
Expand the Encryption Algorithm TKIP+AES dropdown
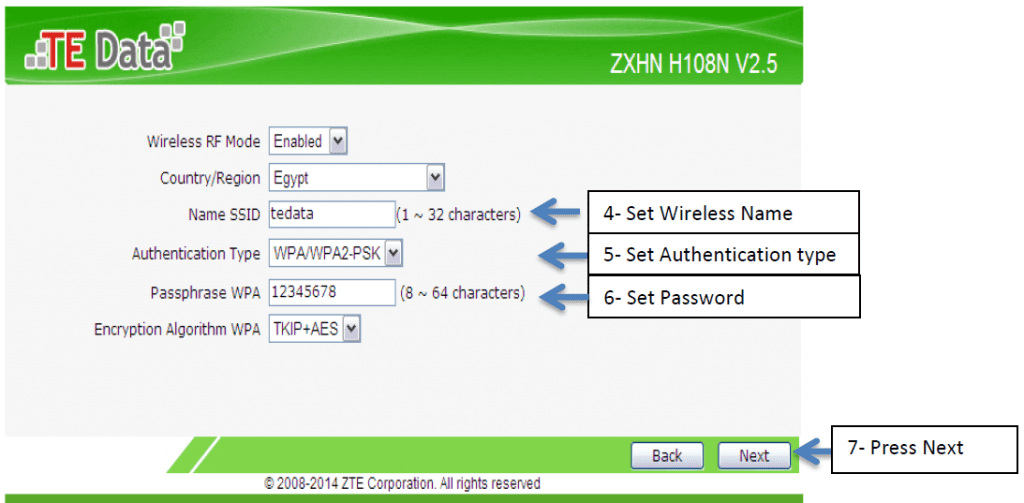314,330
